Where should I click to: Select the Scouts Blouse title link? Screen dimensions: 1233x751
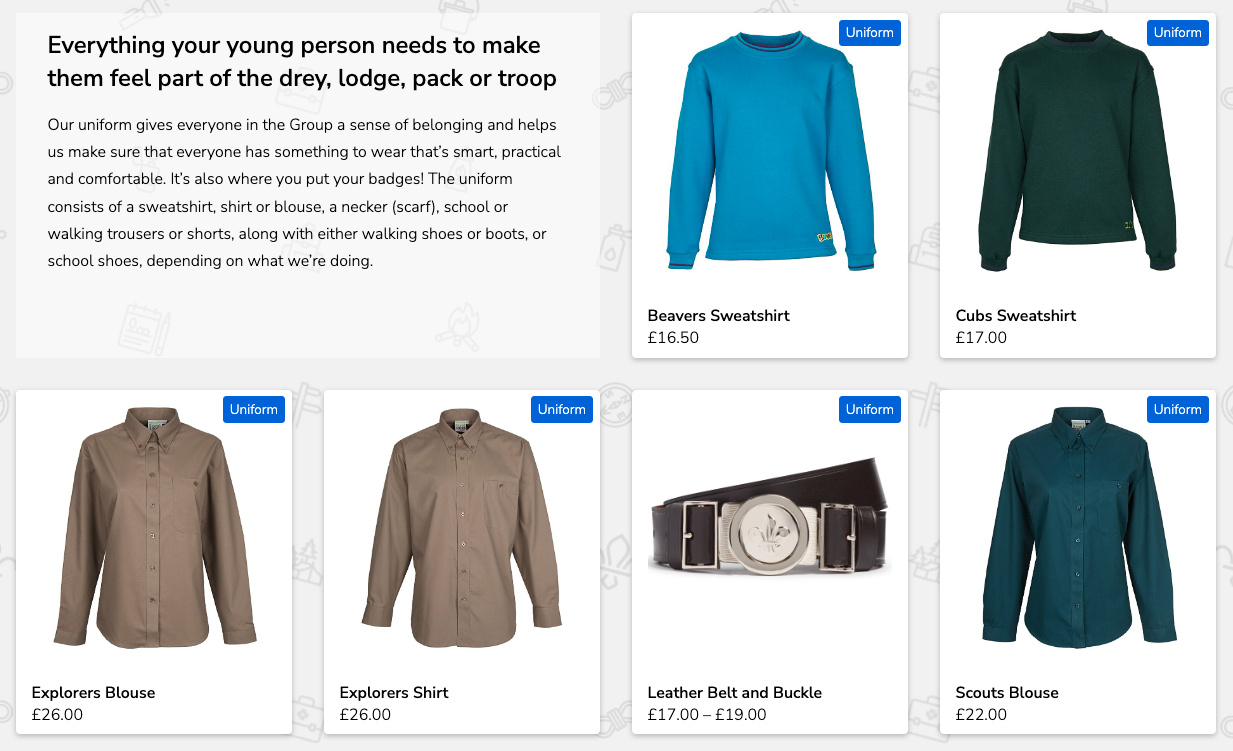click(x=1006, y=693)
